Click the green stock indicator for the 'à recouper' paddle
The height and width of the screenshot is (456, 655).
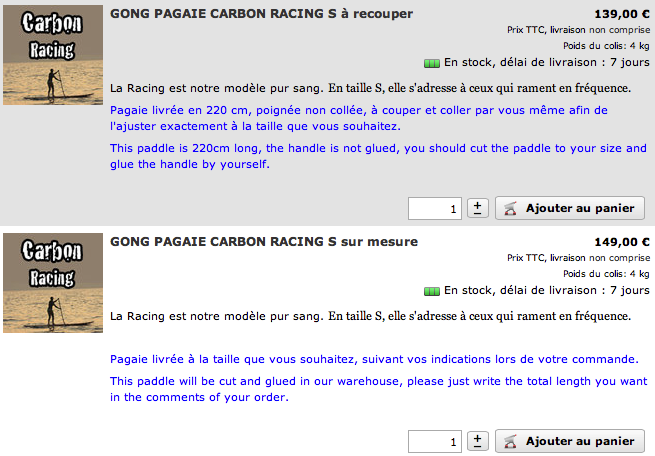[x=432, y=63]
